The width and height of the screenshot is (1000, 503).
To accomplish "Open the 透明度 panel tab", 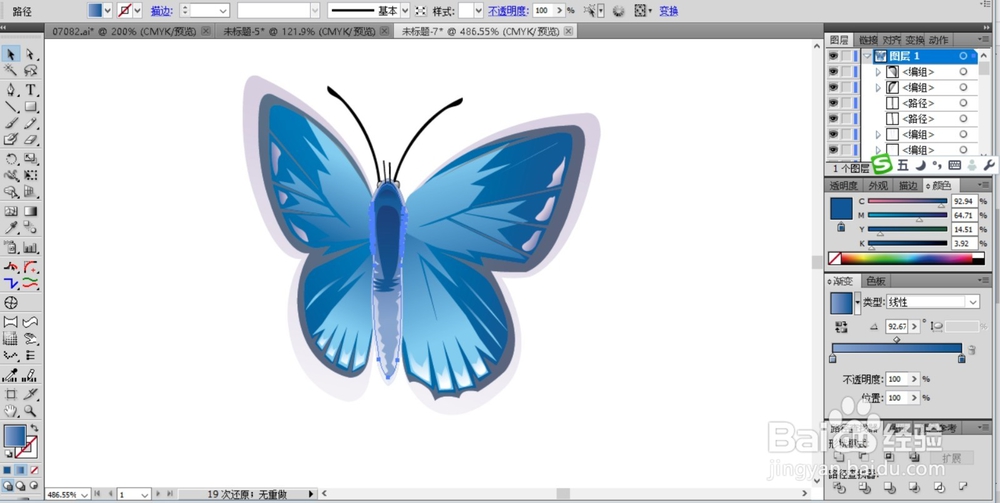I will tap(844, 186).
